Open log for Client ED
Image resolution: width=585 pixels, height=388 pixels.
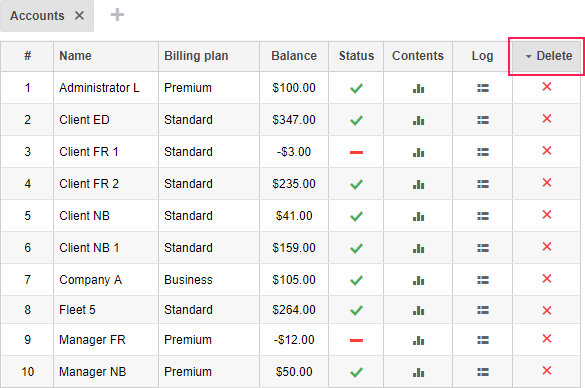click(483, 120)
